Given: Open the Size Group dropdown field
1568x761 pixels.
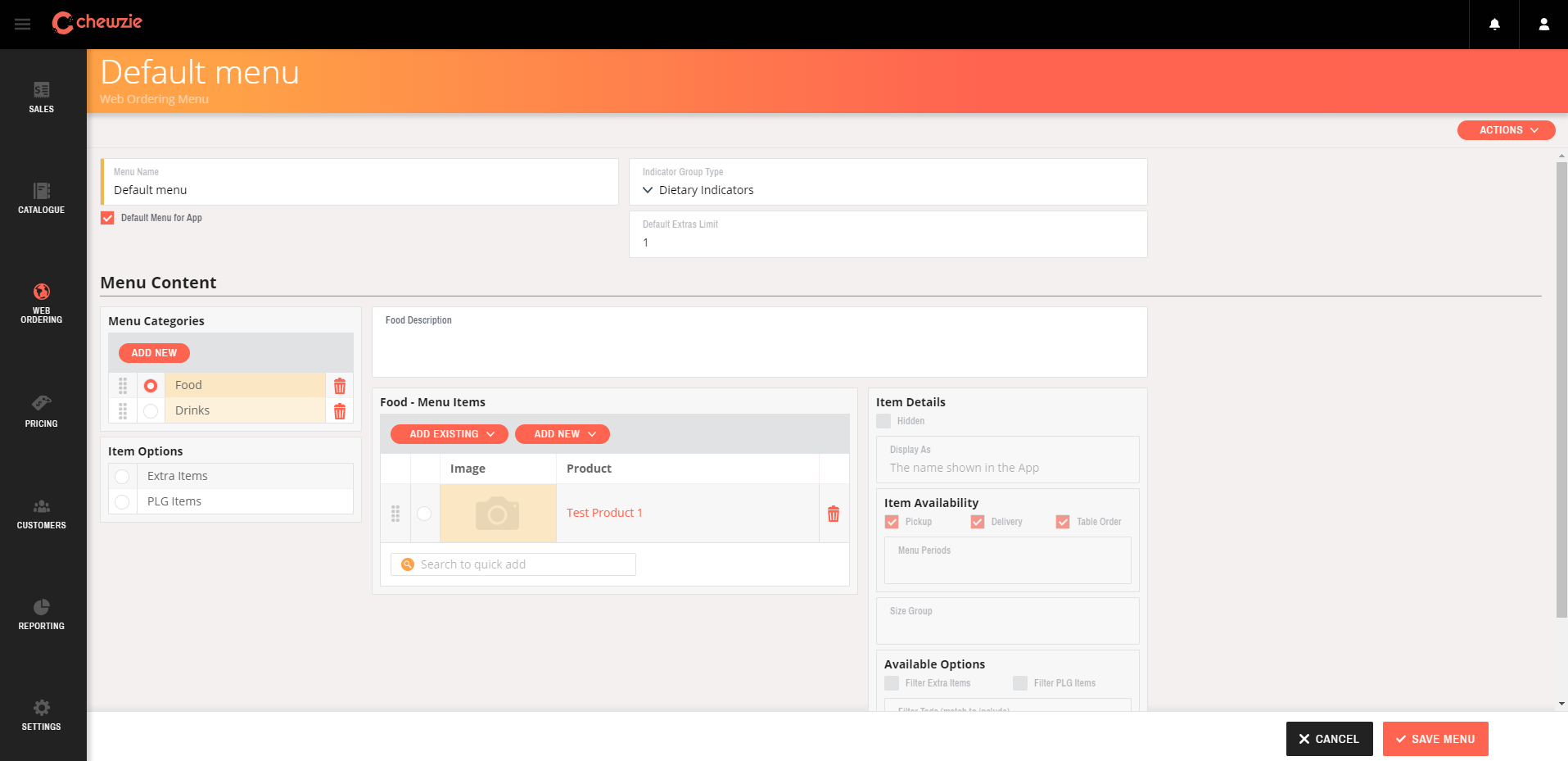Looking at the screenshot, I should (1008, 621).
